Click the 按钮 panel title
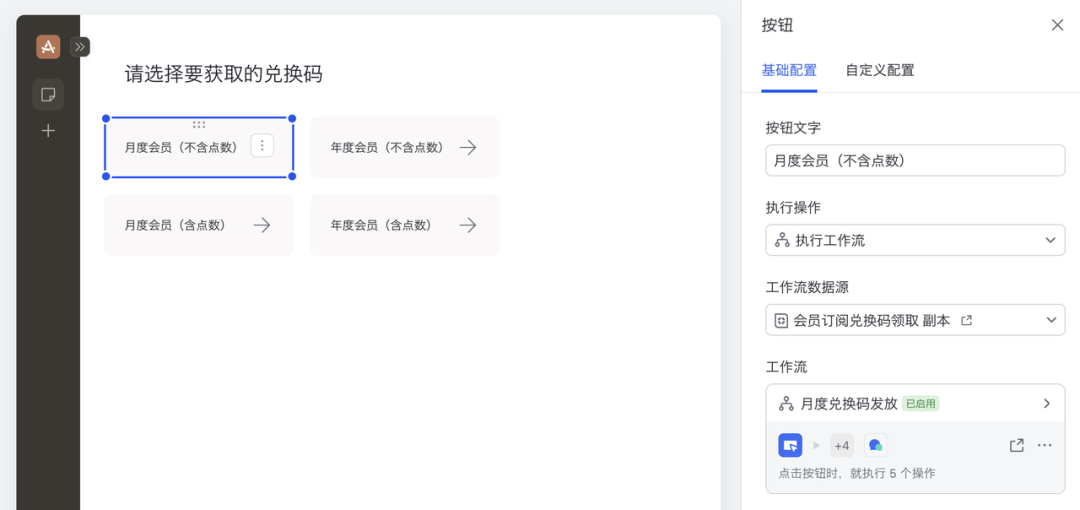The height and width of the screenshot is (510, 1080). pos(777,26)
